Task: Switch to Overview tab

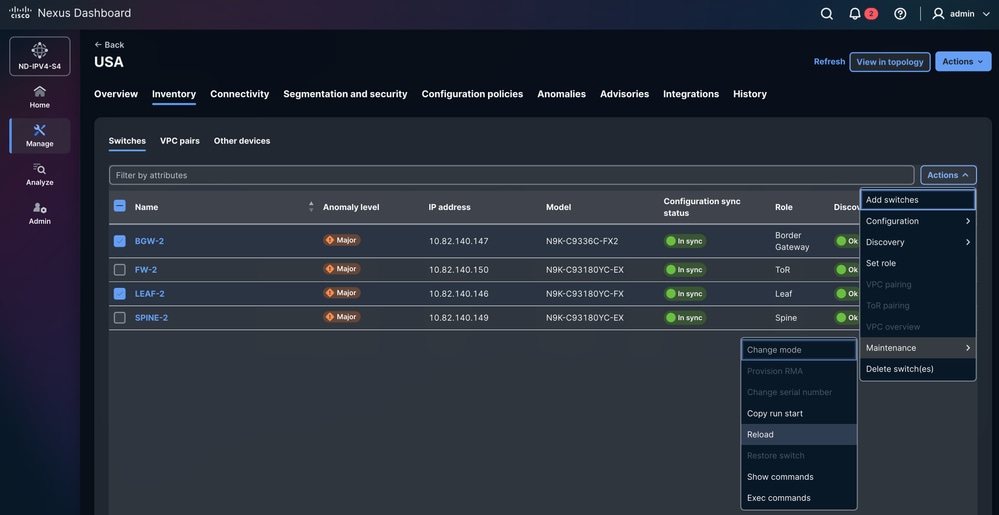Action: 116,94
